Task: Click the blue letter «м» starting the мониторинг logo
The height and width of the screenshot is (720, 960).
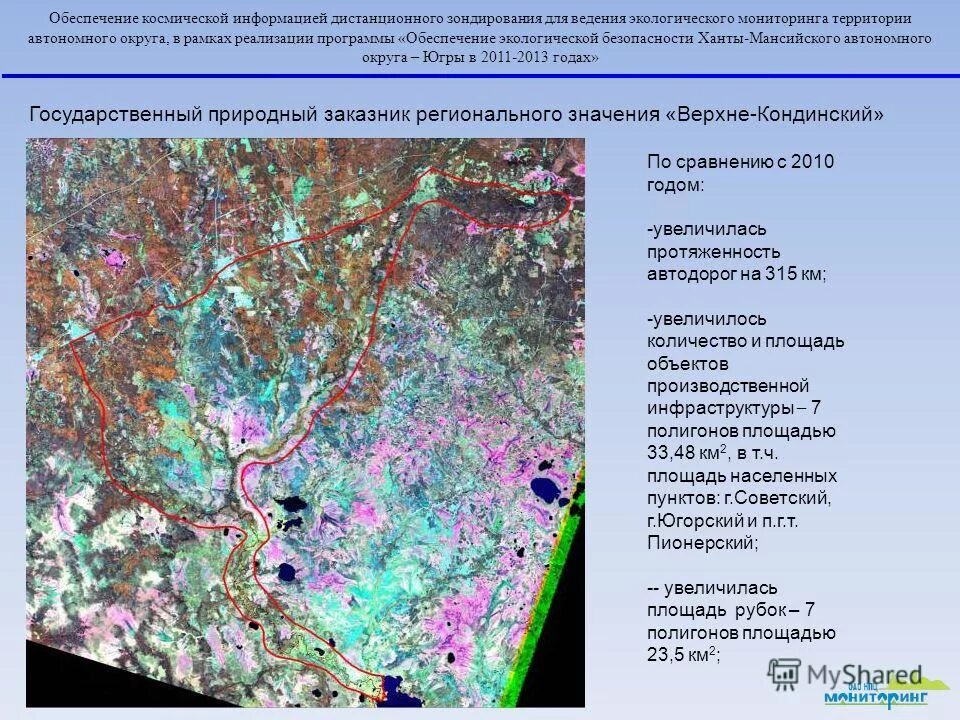Action: [832, 697]
